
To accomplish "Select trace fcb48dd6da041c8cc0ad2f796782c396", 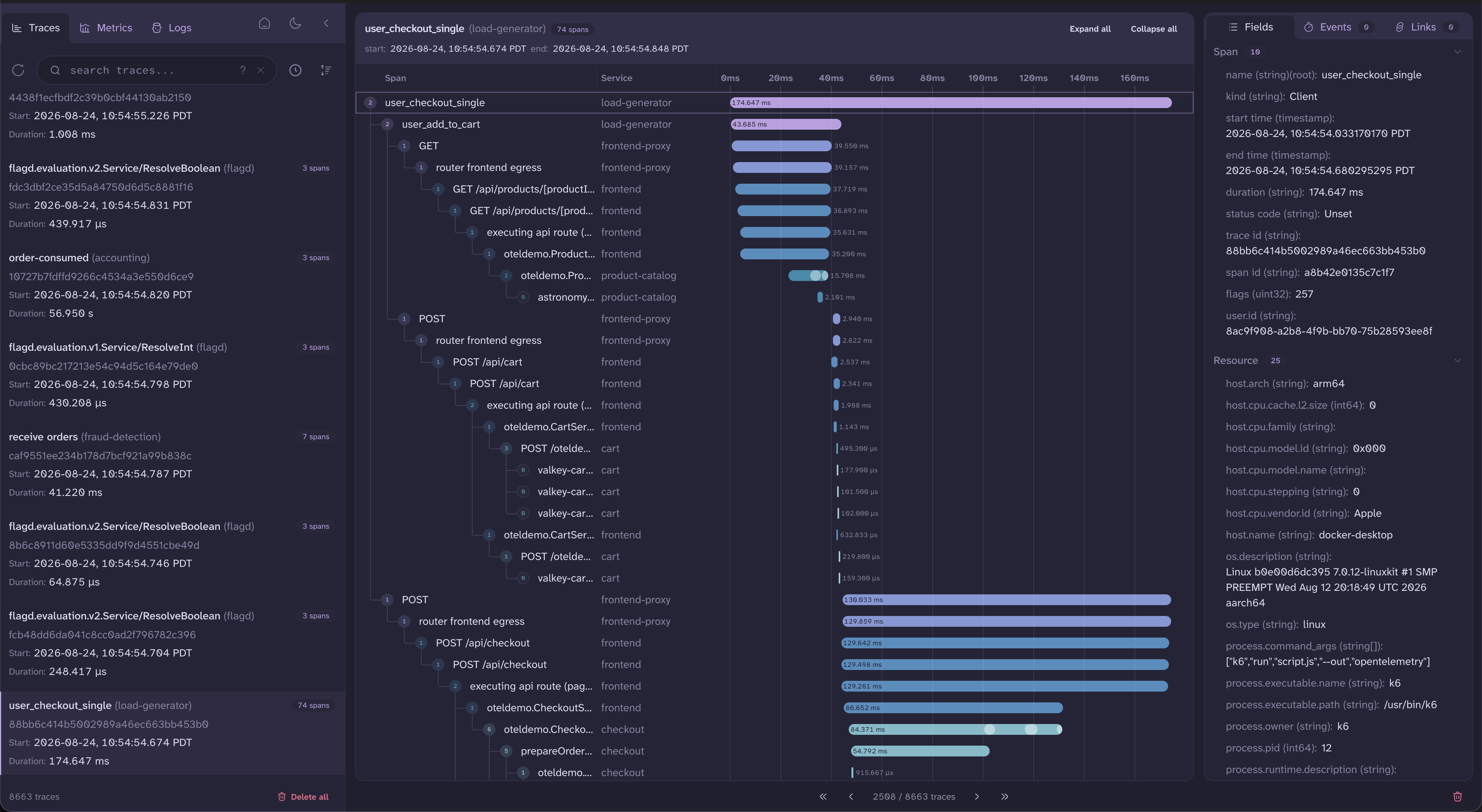I will coord(173,643).
